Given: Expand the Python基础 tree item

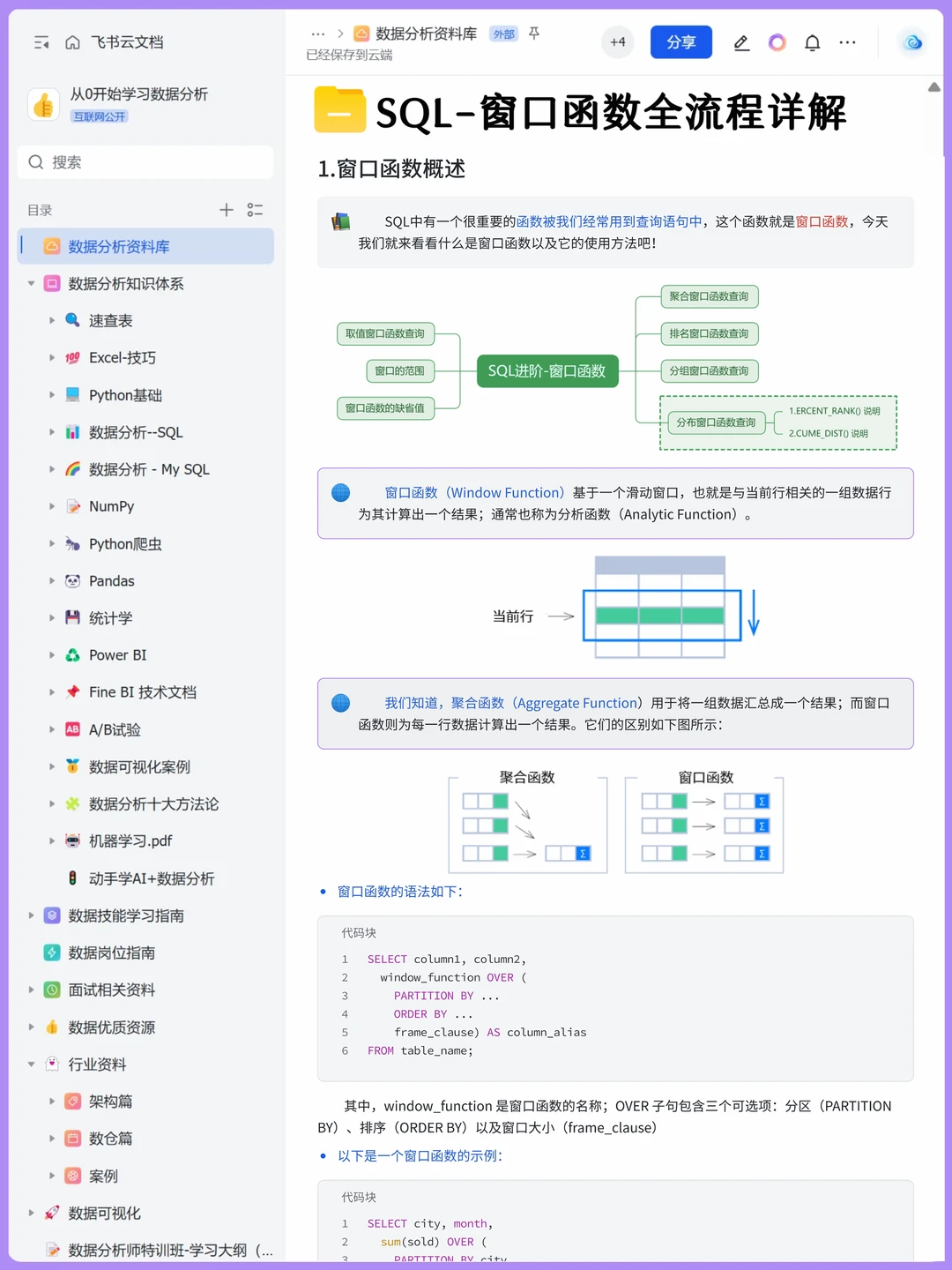Looking at the screenshot, I should (53, 395).
